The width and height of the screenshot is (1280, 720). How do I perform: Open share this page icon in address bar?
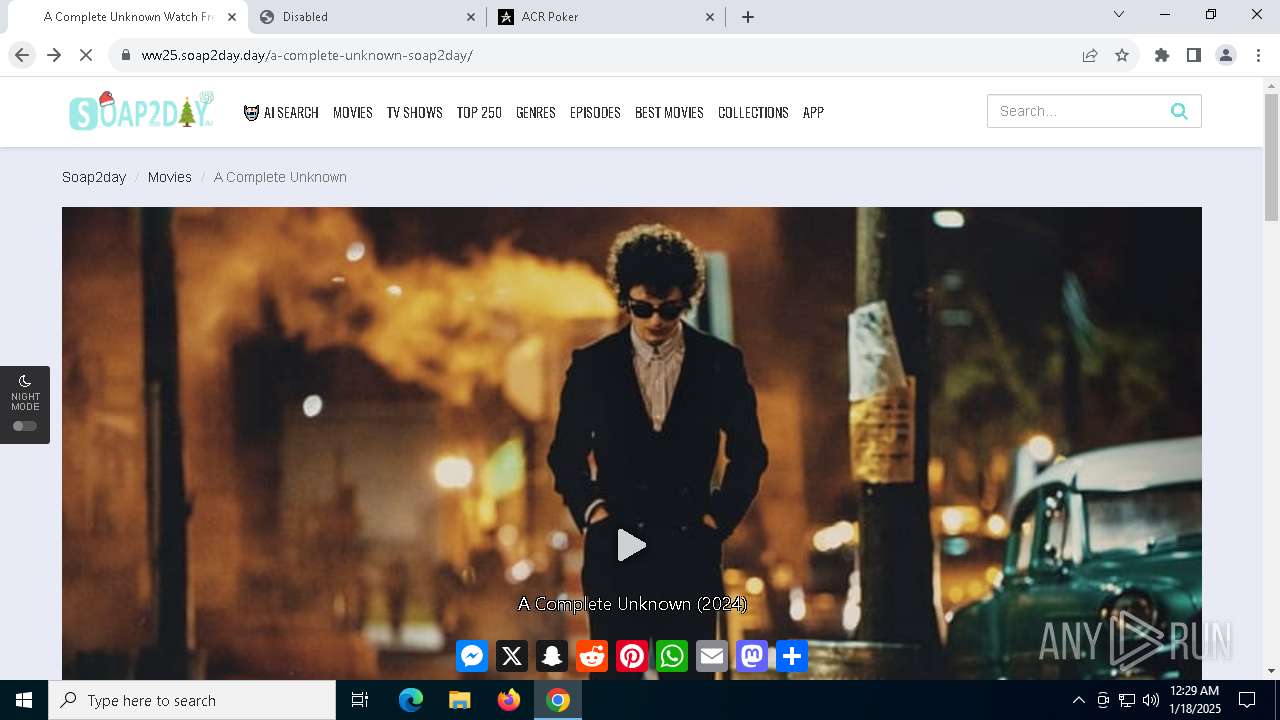coord(1090,55)
